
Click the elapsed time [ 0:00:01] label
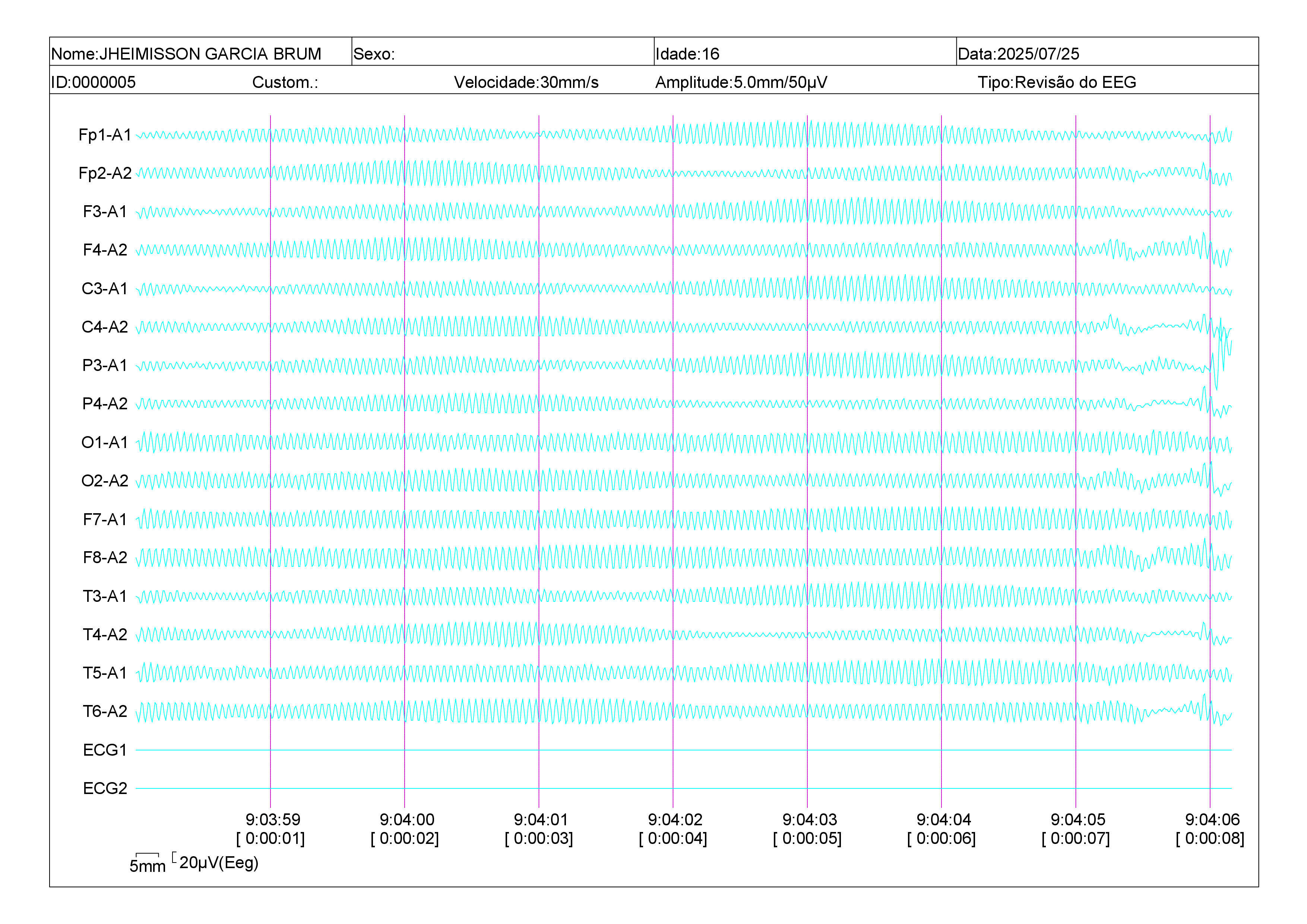(270, 839)
